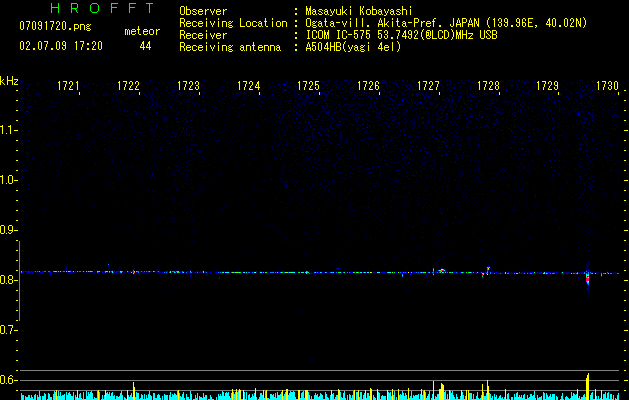The height and width of the screenshot is (400, 629).
Task: Click the 1729 time marker
Action: 548,86
